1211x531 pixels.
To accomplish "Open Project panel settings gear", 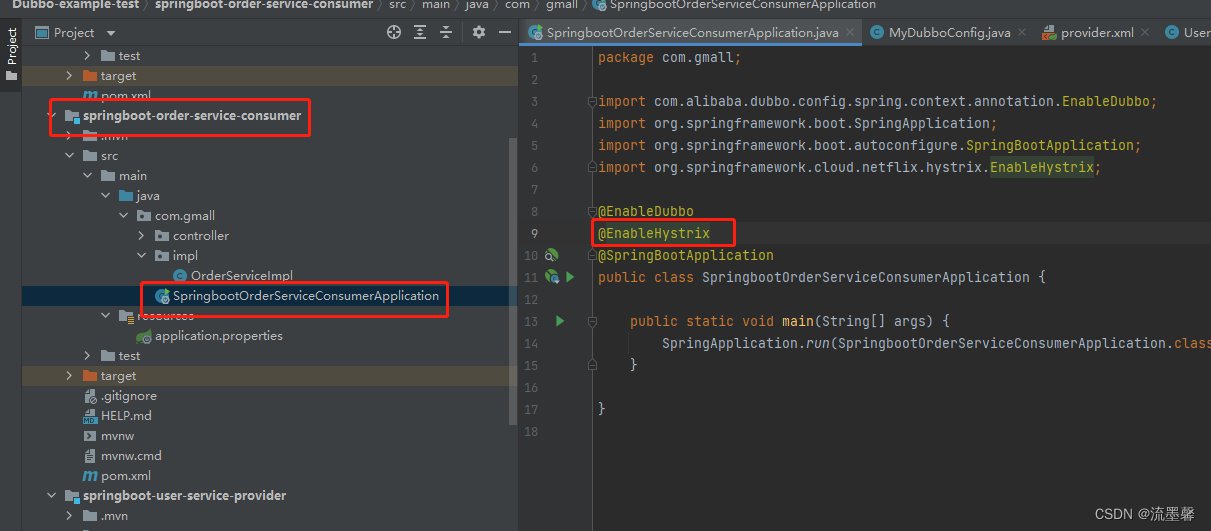I will tap(478, 32).
